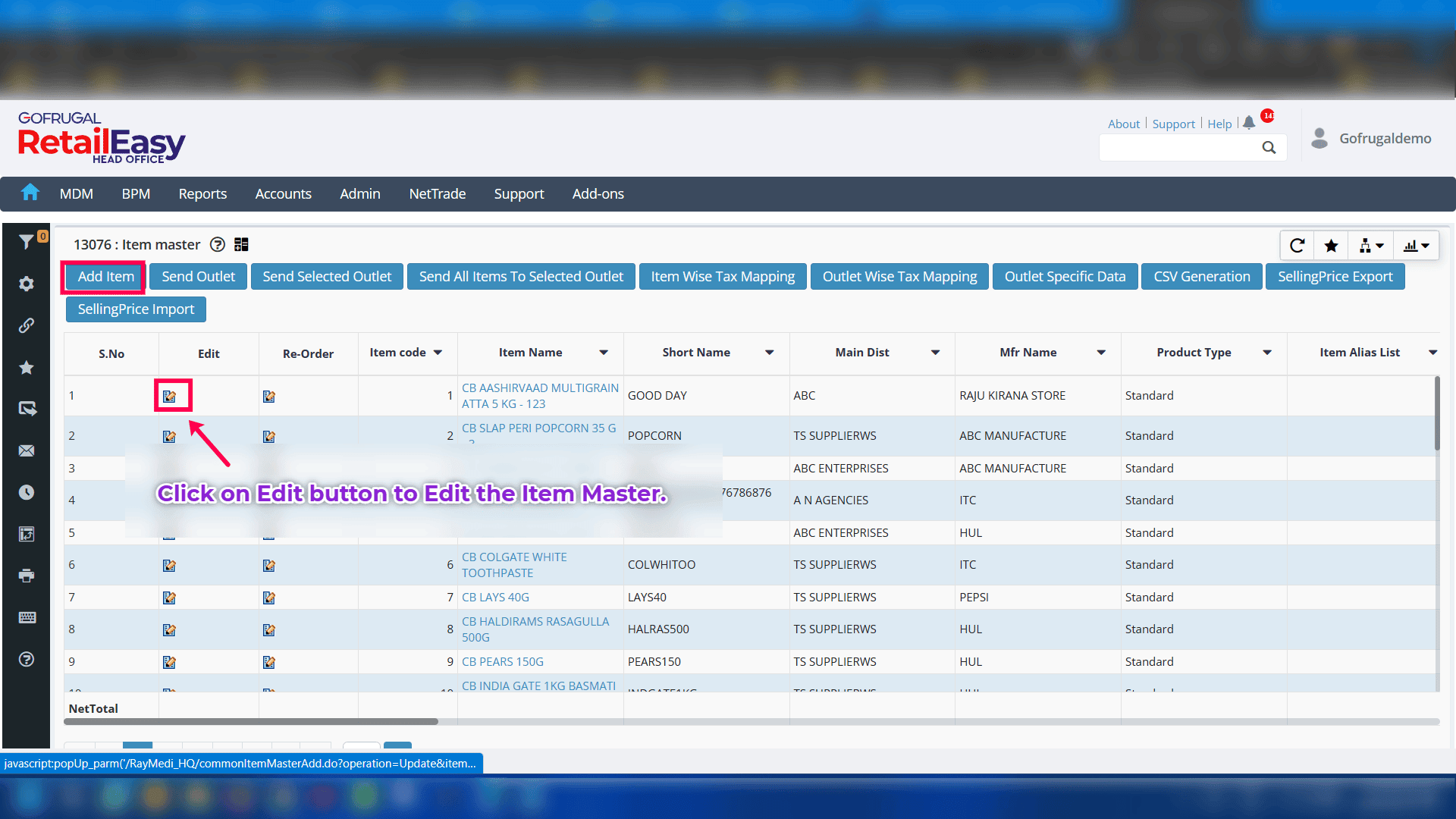This screenshot has width=1456, height=819.
Task: Expand the Item Name column dropdown
Action: coord(604,353)
